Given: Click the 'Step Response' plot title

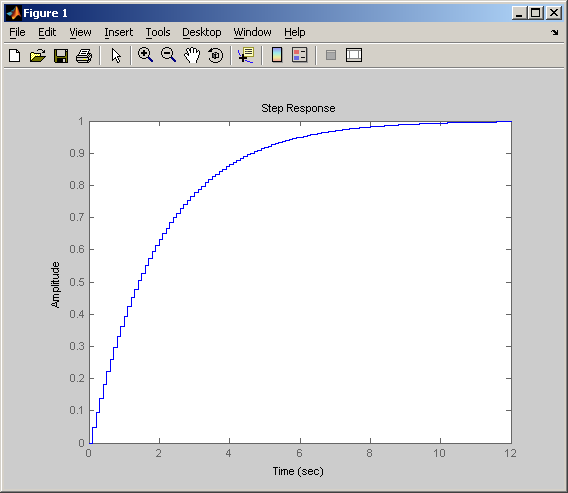Looking at the screenshot, I should point(298,108).
